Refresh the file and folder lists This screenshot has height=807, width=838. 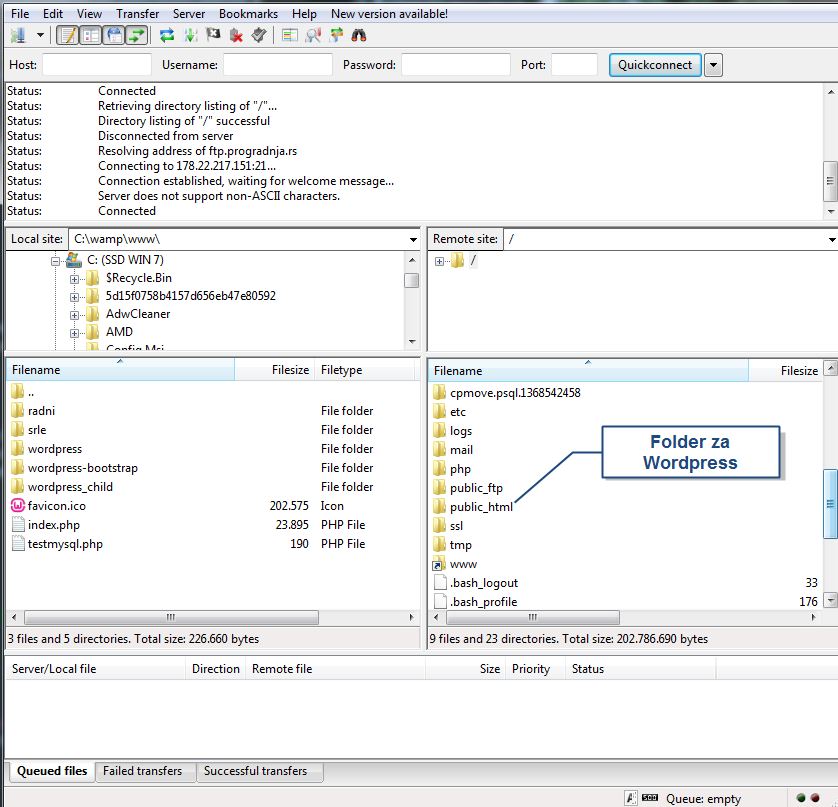click(167, 35)
